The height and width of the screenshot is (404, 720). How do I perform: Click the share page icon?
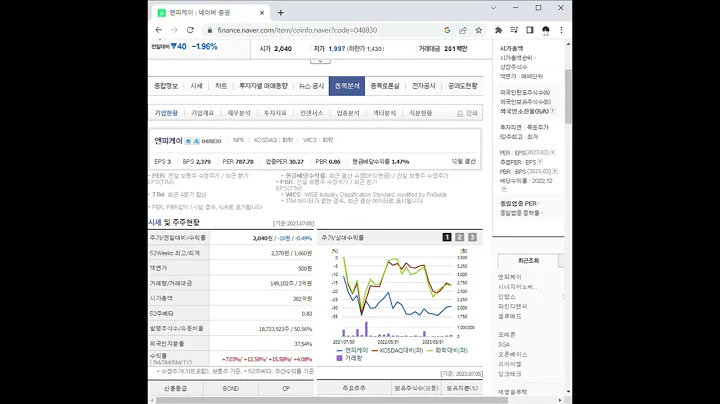(x=462, y=30)
